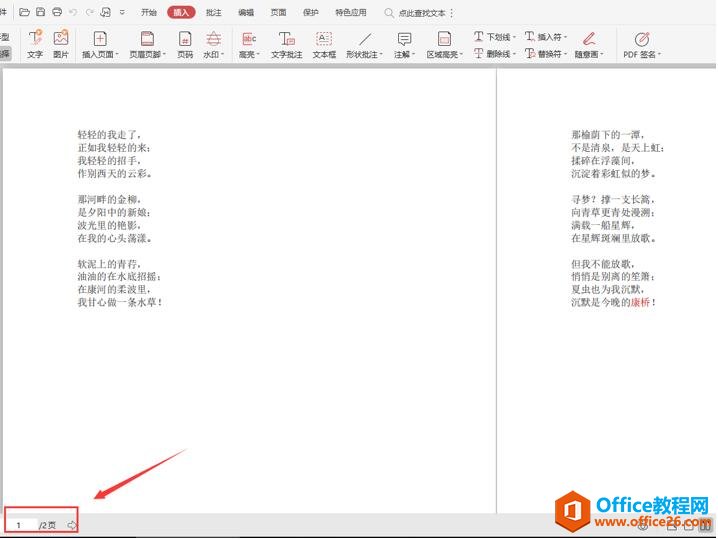Redo the last undone action
Image resolution: width=718 pixels, height=539 pixels.
(90, 12)
